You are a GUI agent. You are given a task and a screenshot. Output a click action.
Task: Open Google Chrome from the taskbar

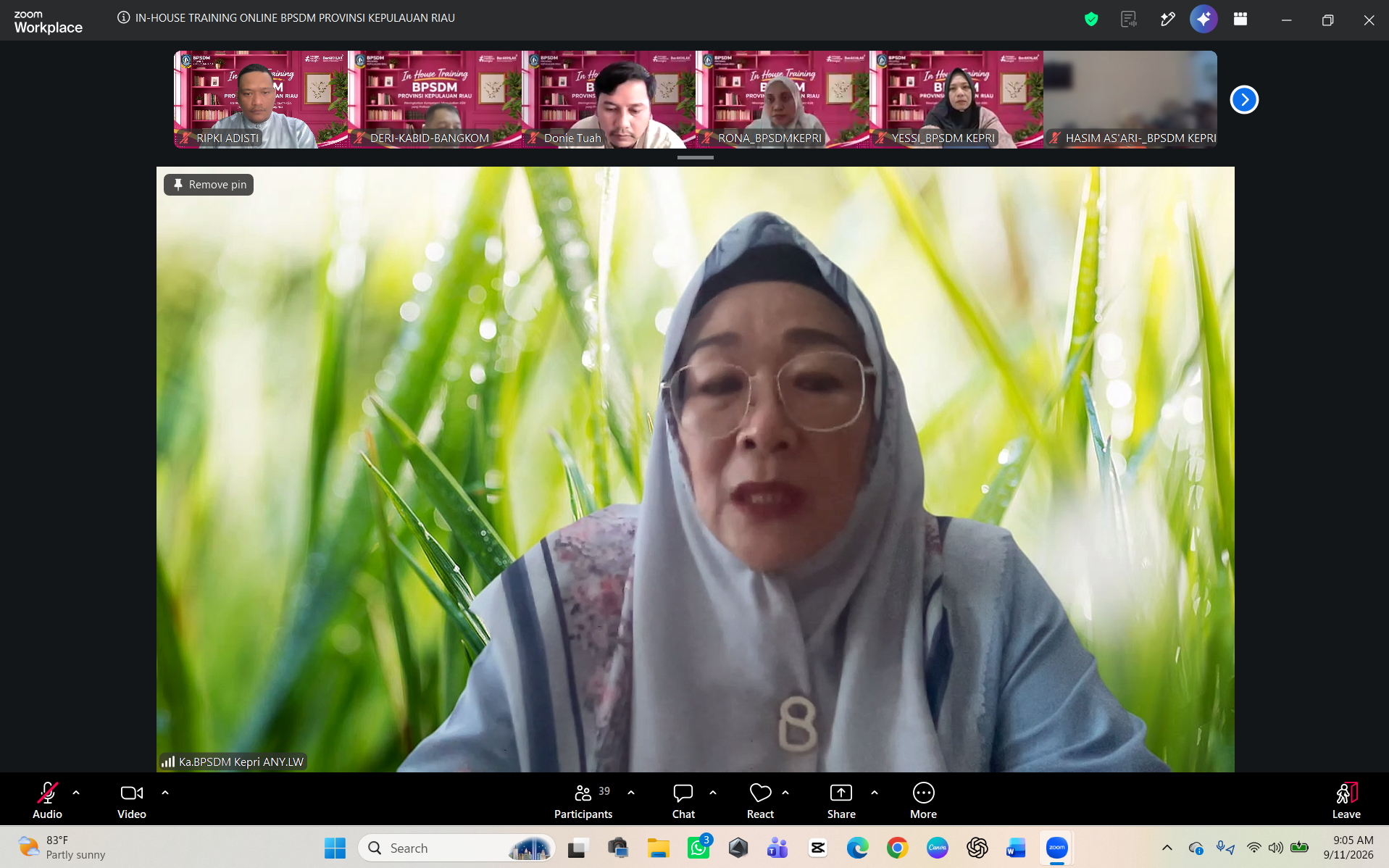click(x=897, y=848)
